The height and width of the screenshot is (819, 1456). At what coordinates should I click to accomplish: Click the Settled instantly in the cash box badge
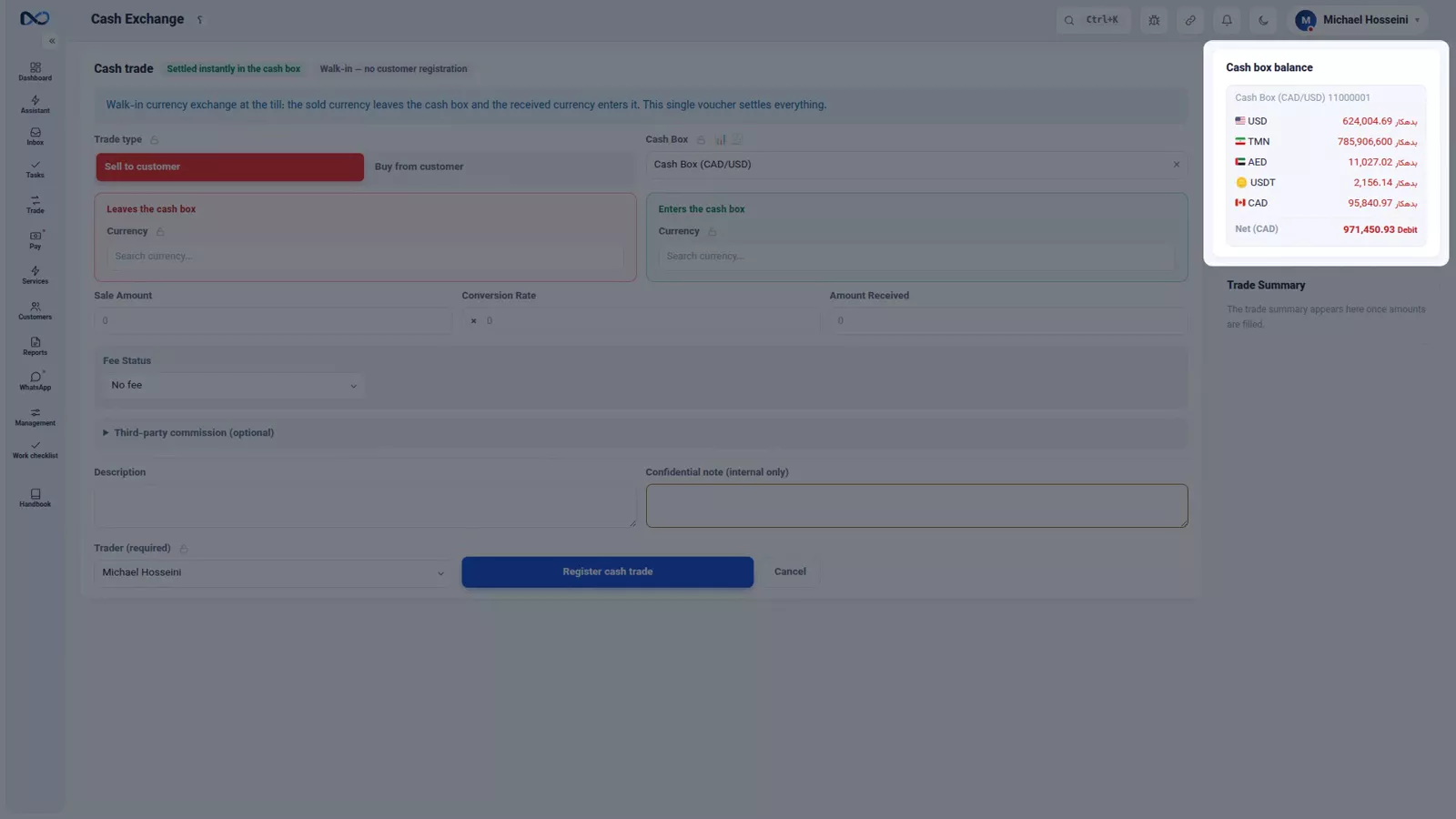pyautogui.click(x=233, y=69)
